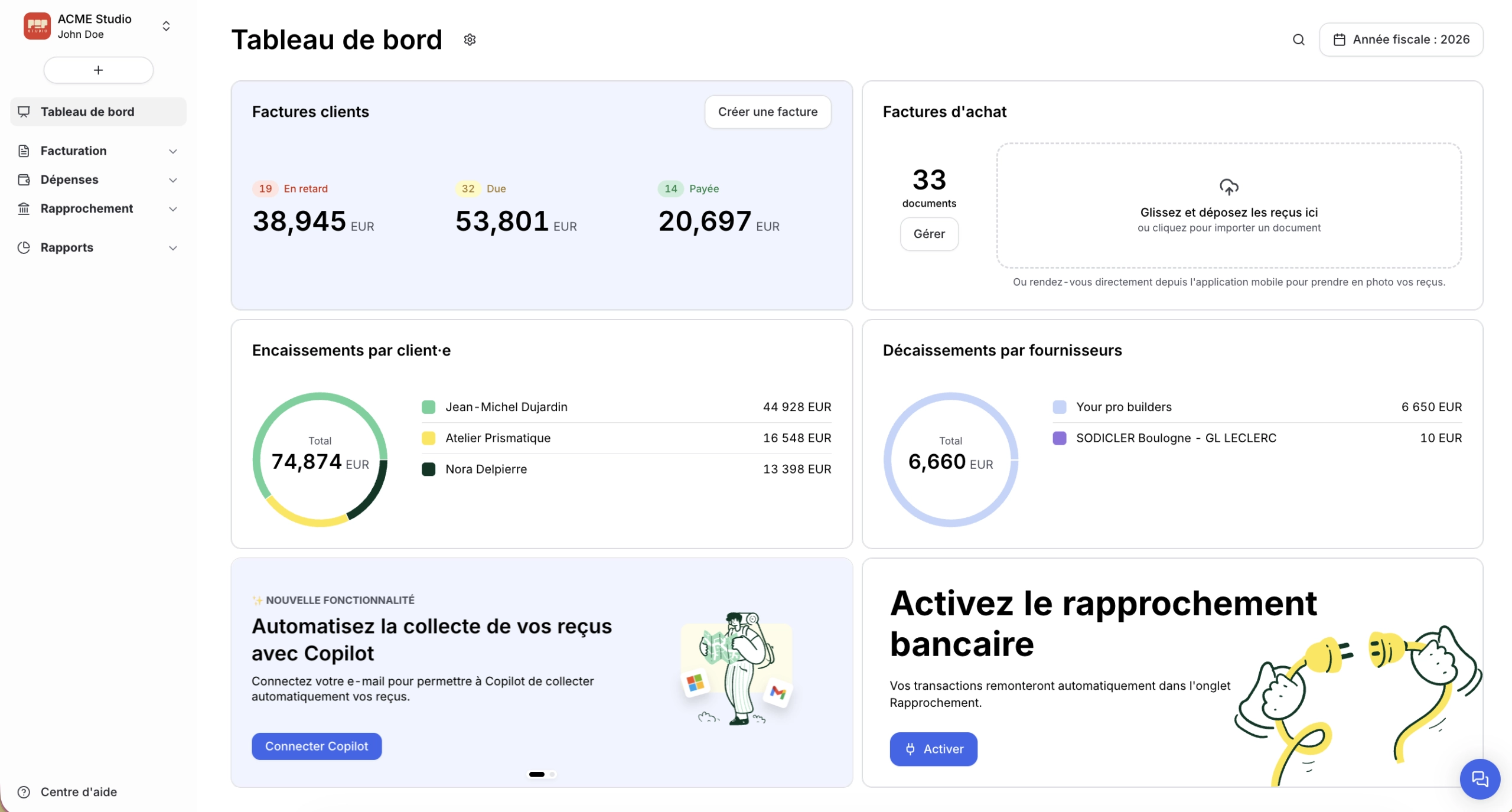Click the calendar icon in fiscal year selector
The width and height of the screenshot is (1512, 812).
coord(1340,39)
